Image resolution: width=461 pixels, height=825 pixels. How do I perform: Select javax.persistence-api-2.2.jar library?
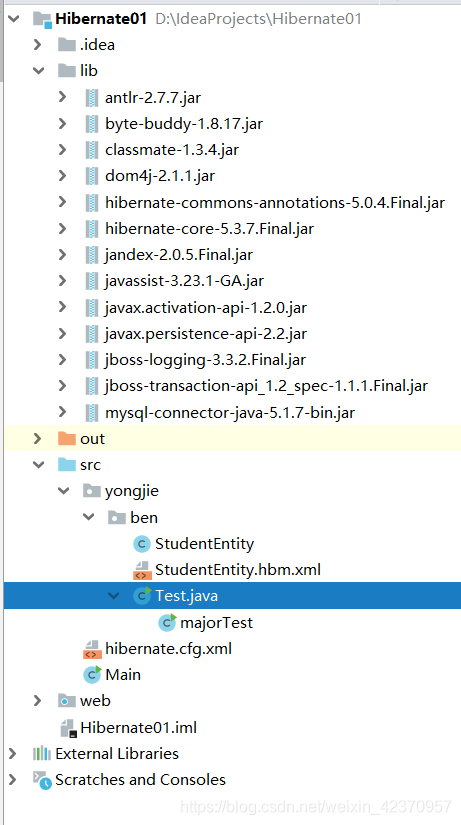coord(206,334)
